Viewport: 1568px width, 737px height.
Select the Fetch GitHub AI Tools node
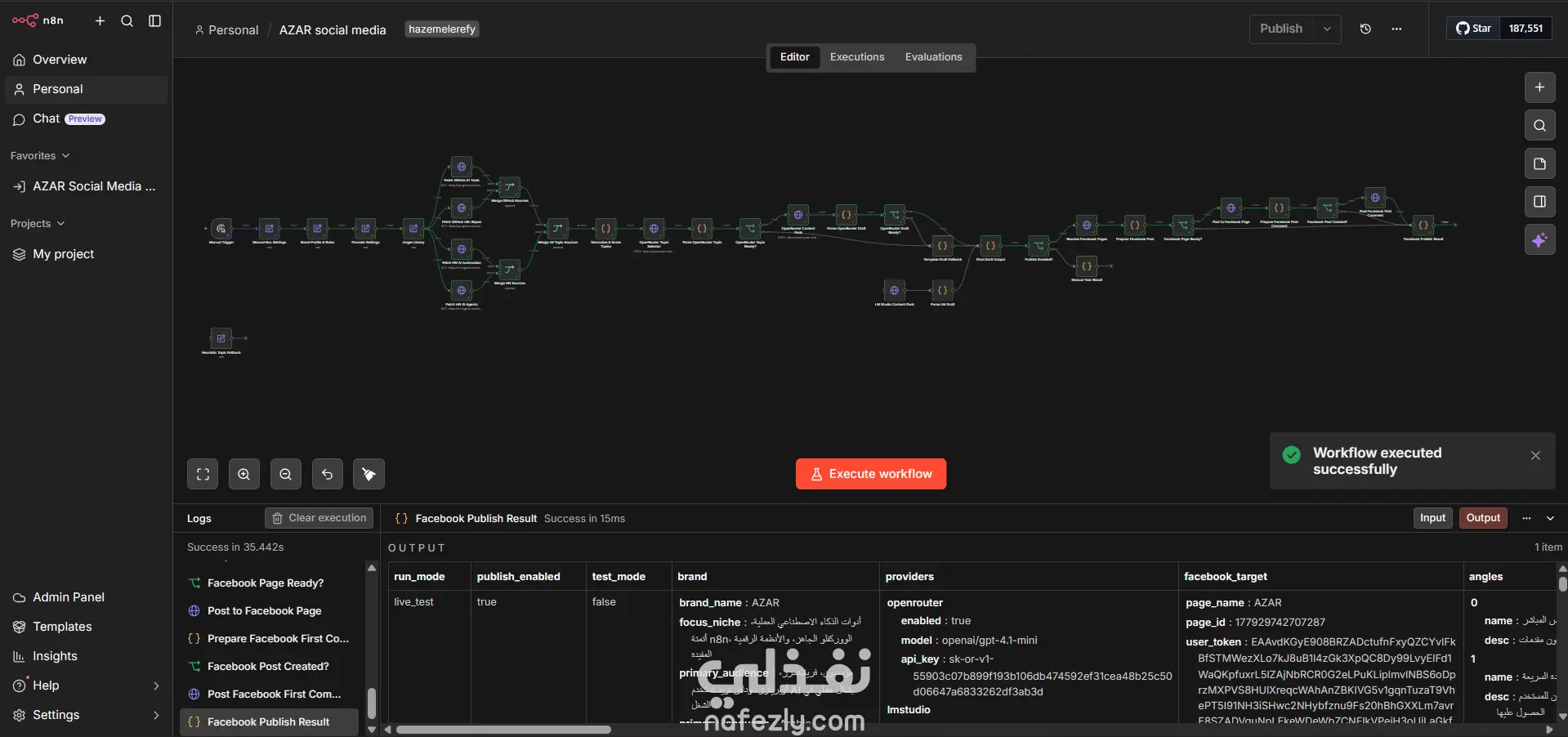click(462, 167)
